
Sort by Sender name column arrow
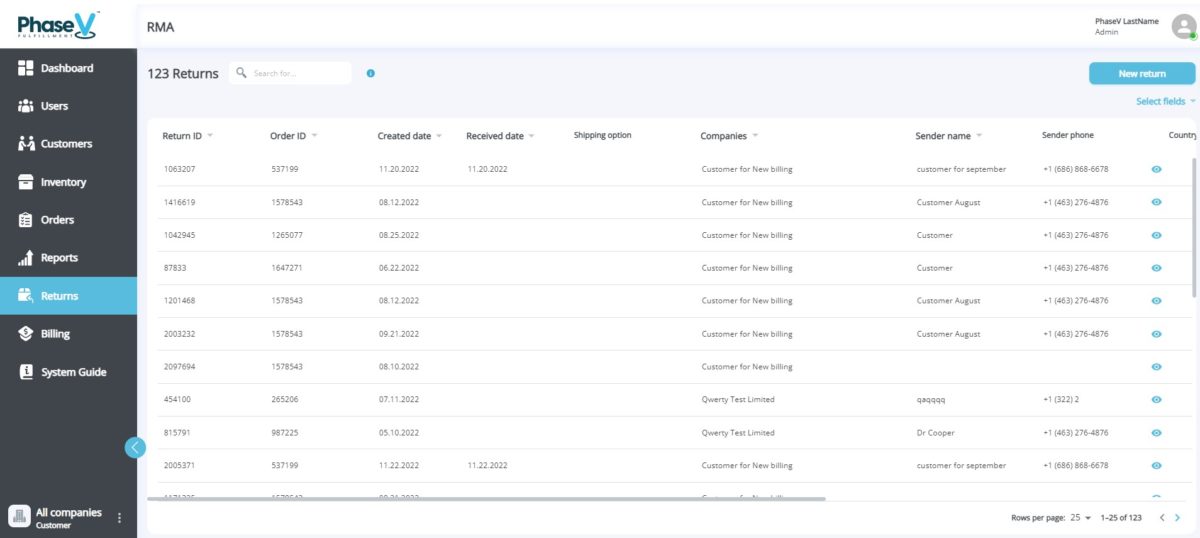(979, 136)
